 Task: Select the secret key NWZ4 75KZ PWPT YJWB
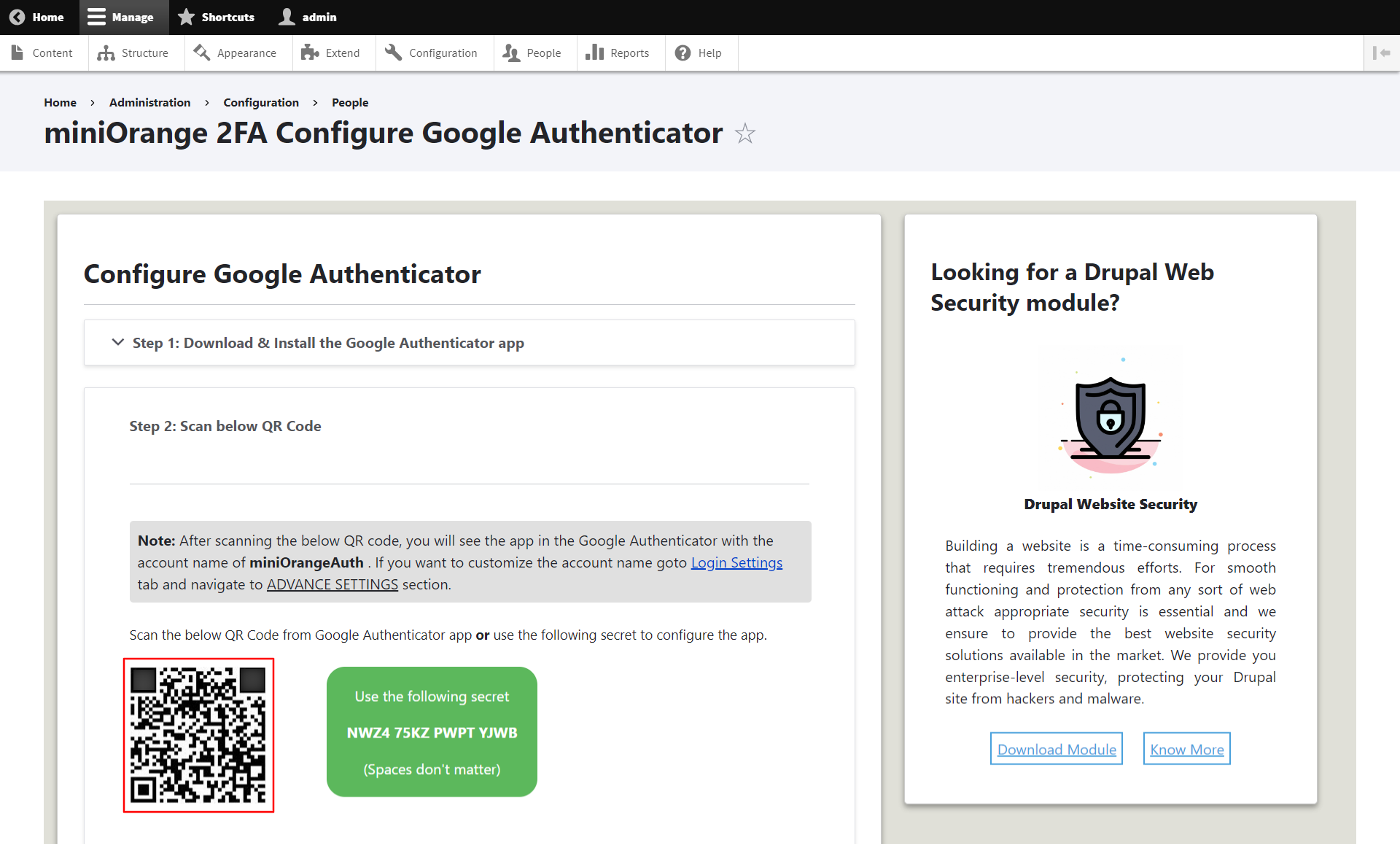tap(432, 732)
